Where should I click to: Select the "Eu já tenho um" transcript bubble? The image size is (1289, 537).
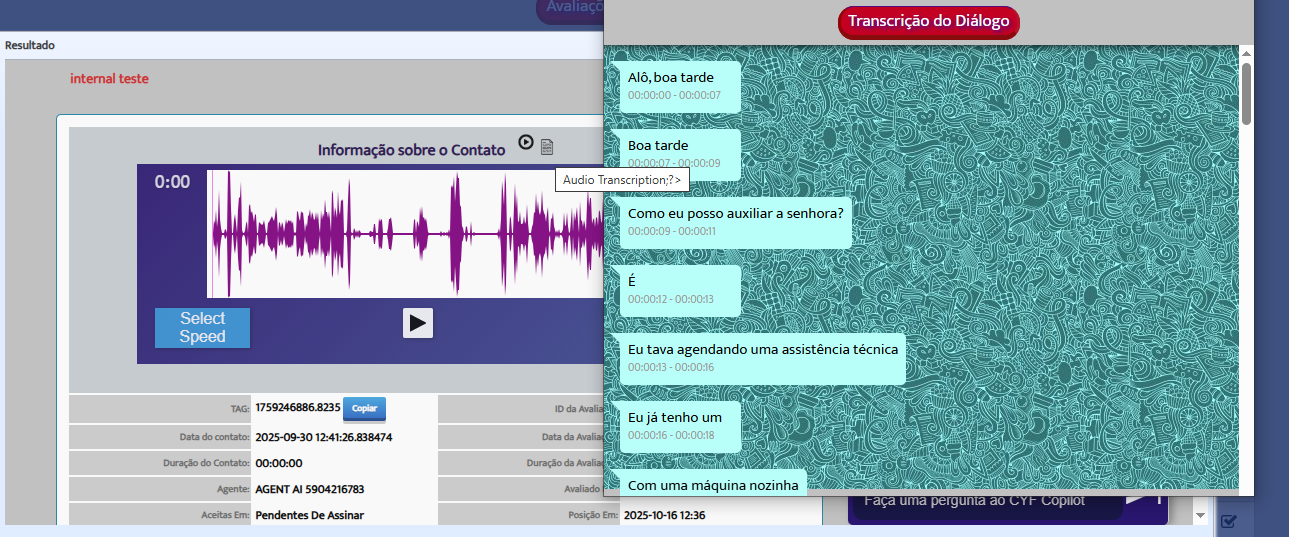680,425
